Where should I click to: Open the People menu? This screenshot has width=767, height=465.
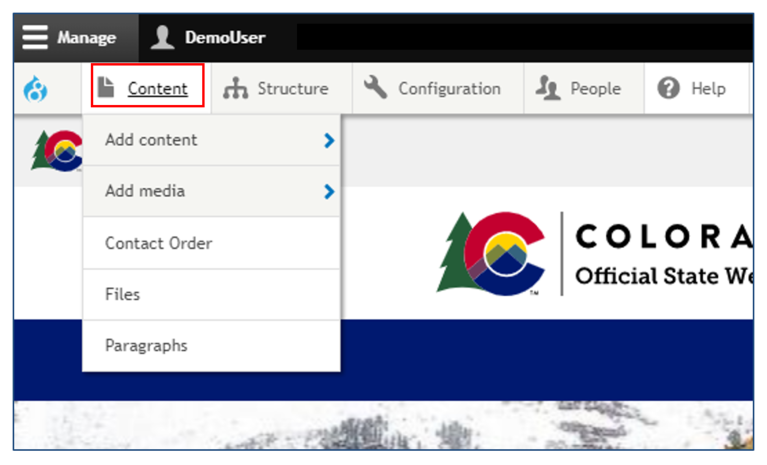tap(584, 89)
